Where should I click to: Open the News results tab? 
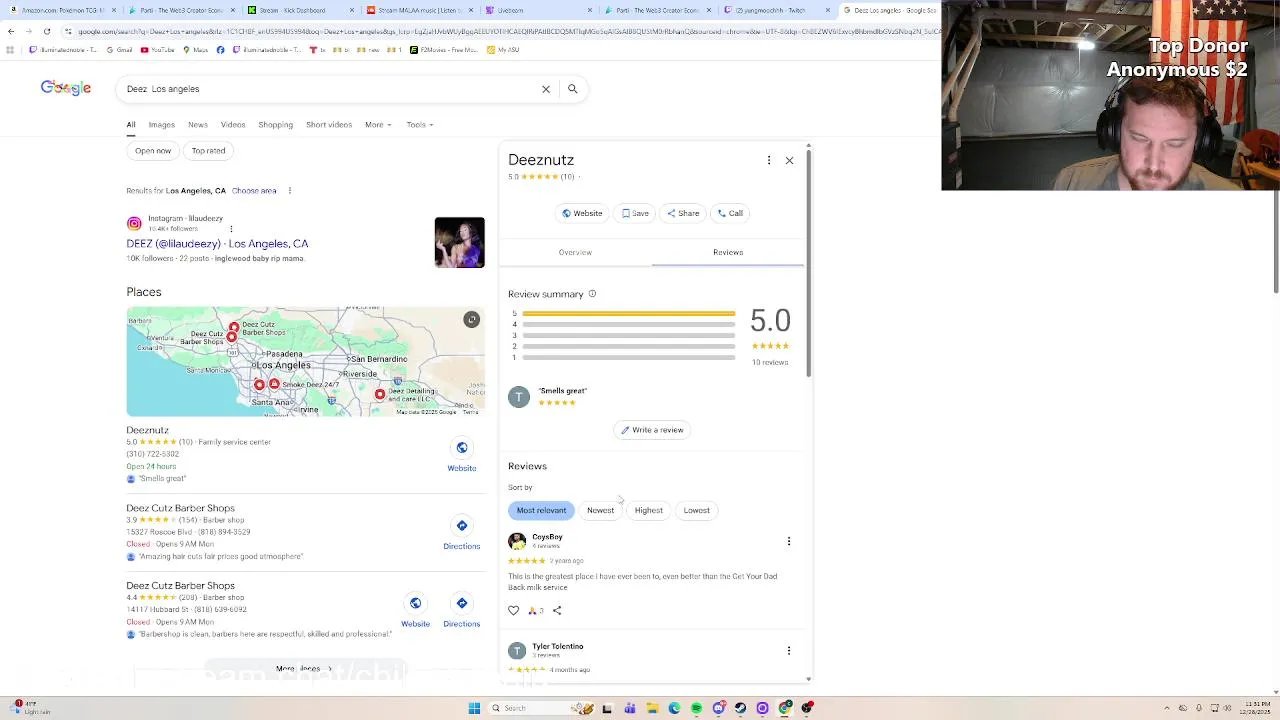click(x=198, y=125)
